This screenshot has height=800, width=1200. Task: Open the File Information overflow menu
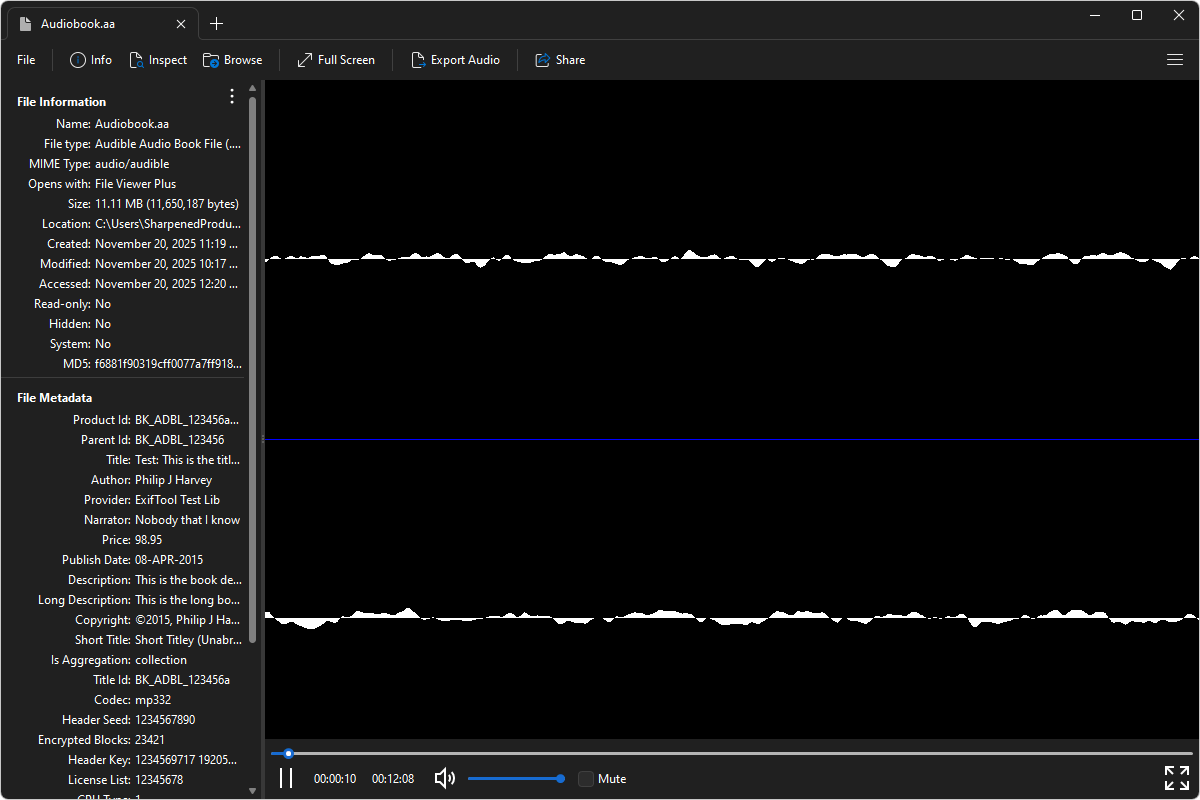tap(232, 96)
